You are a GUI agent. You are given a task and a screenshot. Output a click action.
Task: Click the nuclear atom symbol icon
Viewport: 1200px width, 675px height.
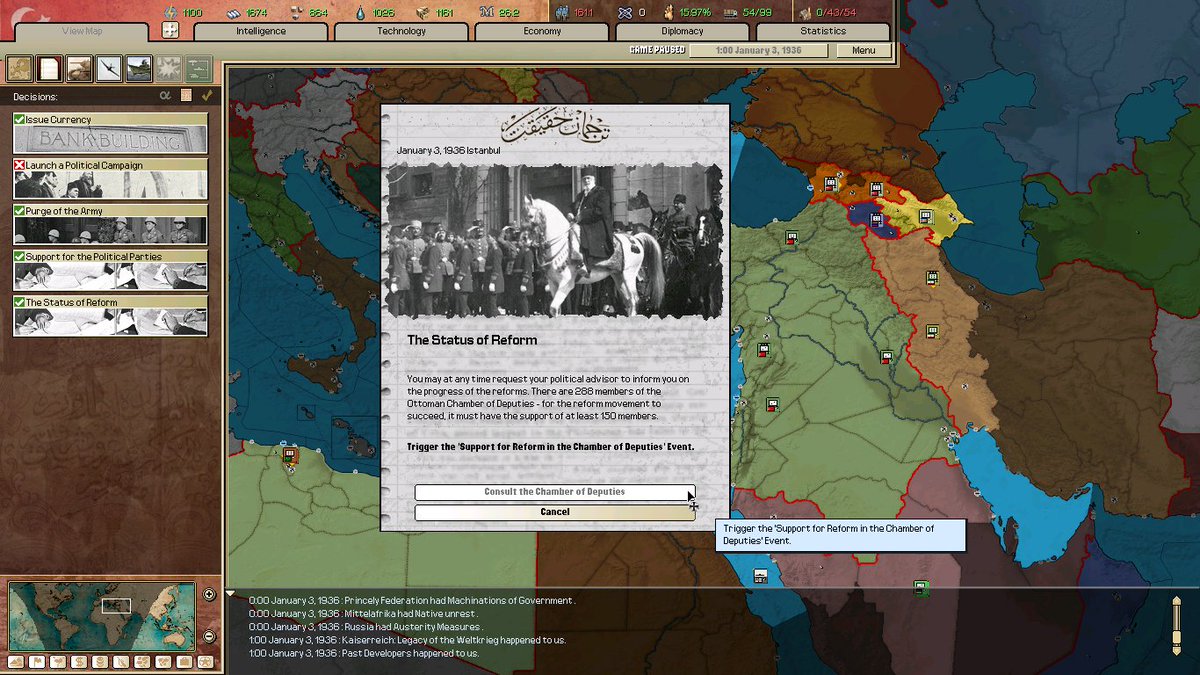coord(627,12)
